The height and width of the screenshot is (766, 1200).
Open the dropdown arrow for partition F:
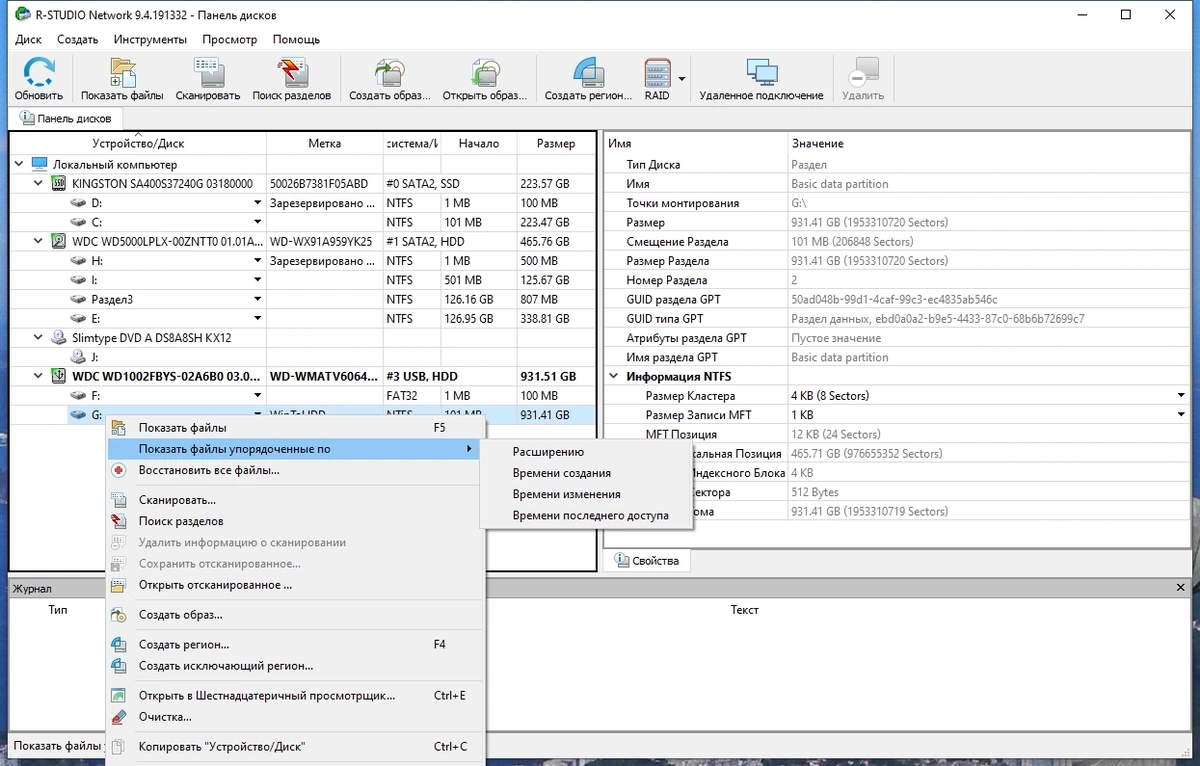pyautogui.click(x=258, y=396)
